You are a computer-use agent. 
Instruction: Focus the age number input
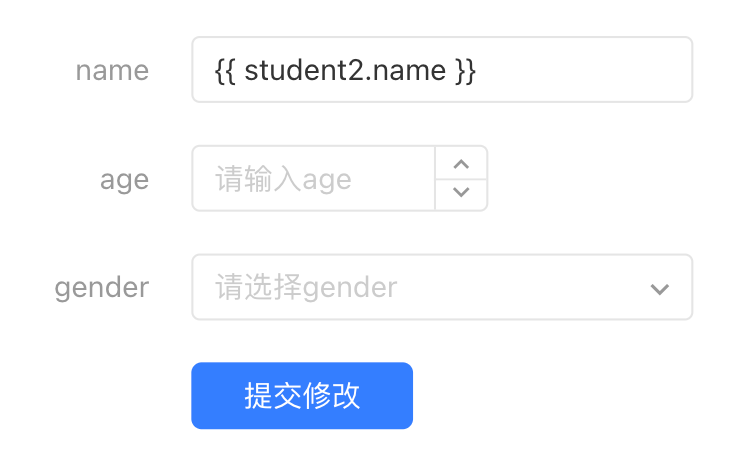point(313,179)
